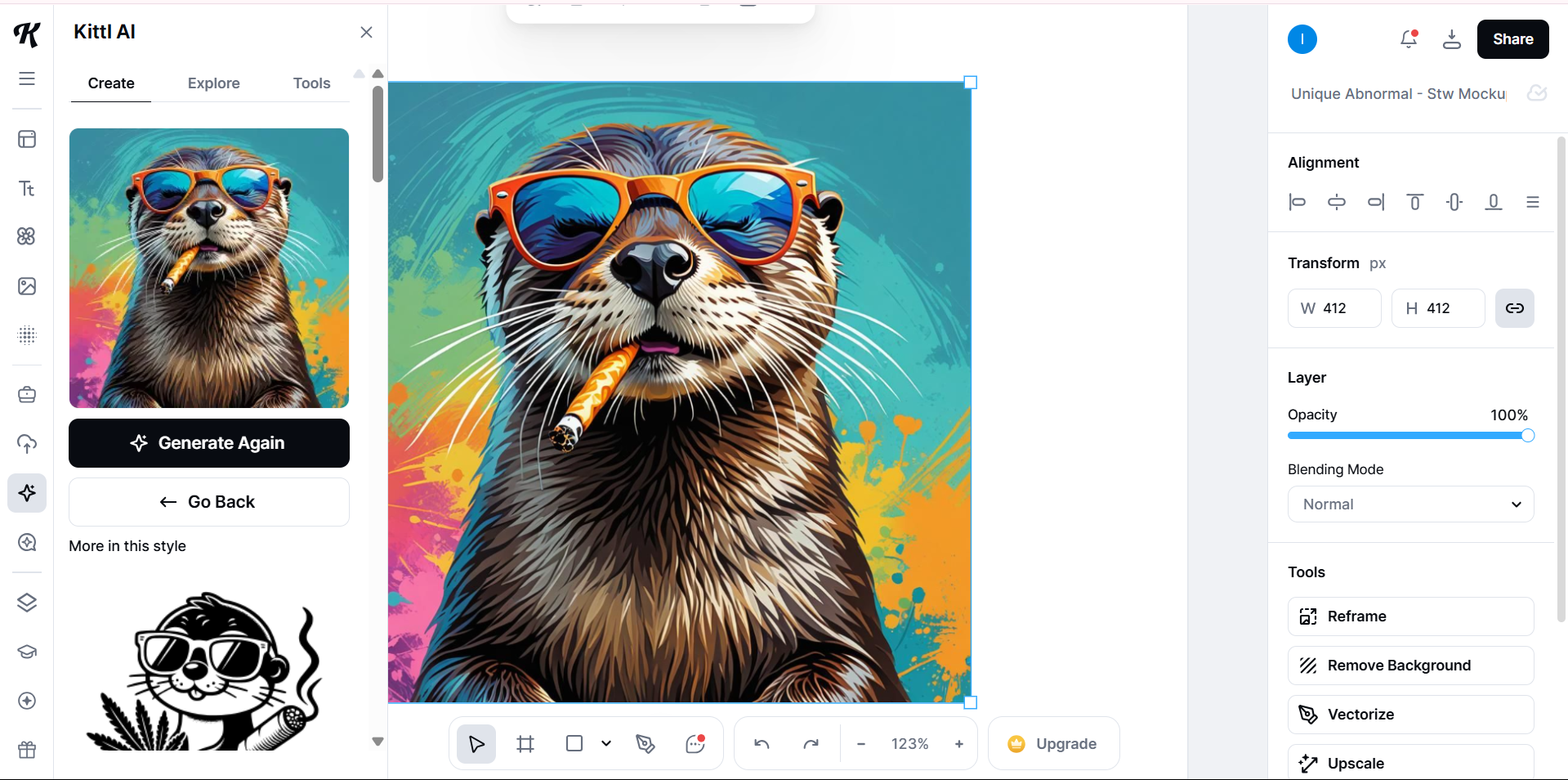Select the Pen tool

pos(645,743)
